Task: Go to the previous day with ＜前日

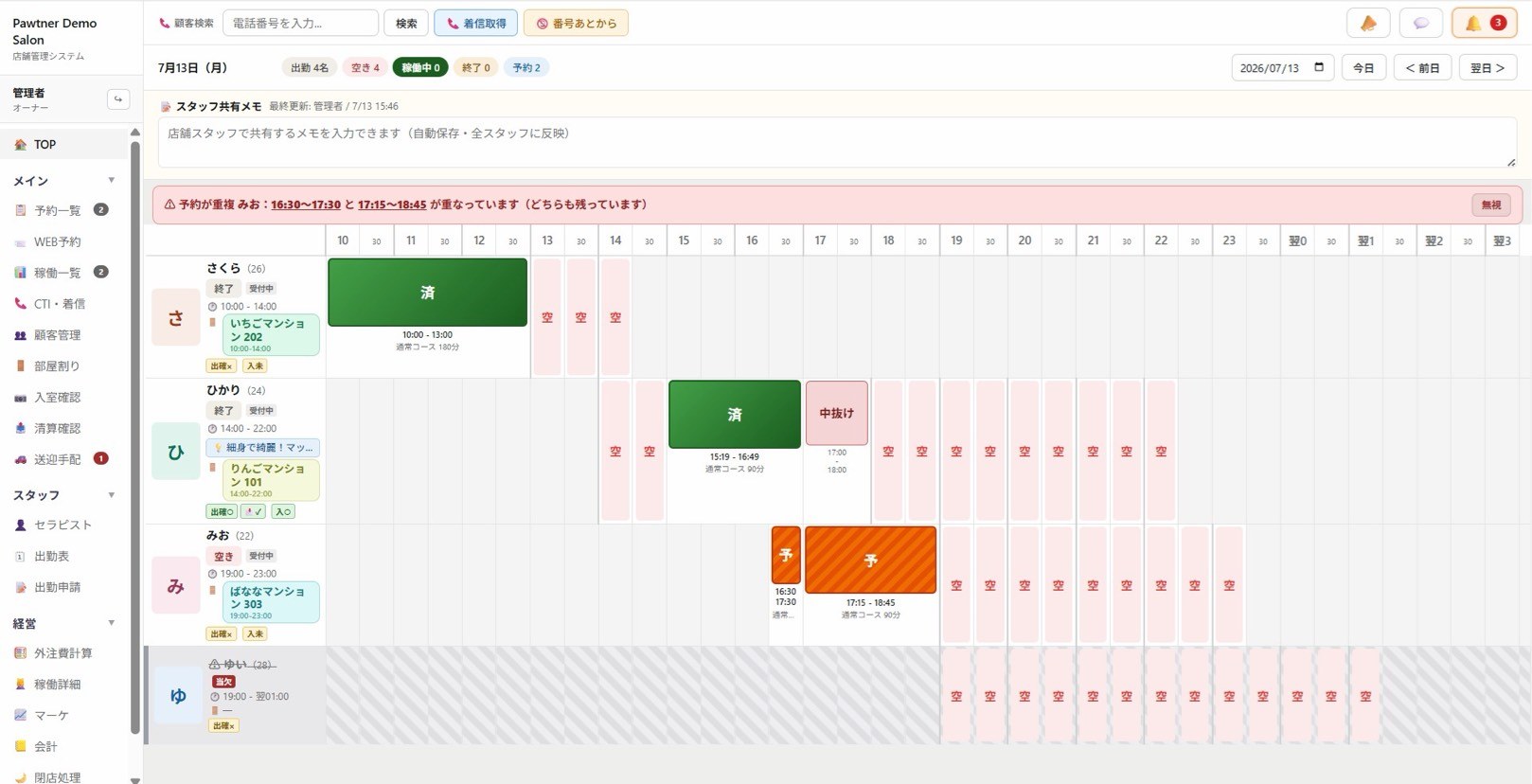Action: click(1422, 67)
